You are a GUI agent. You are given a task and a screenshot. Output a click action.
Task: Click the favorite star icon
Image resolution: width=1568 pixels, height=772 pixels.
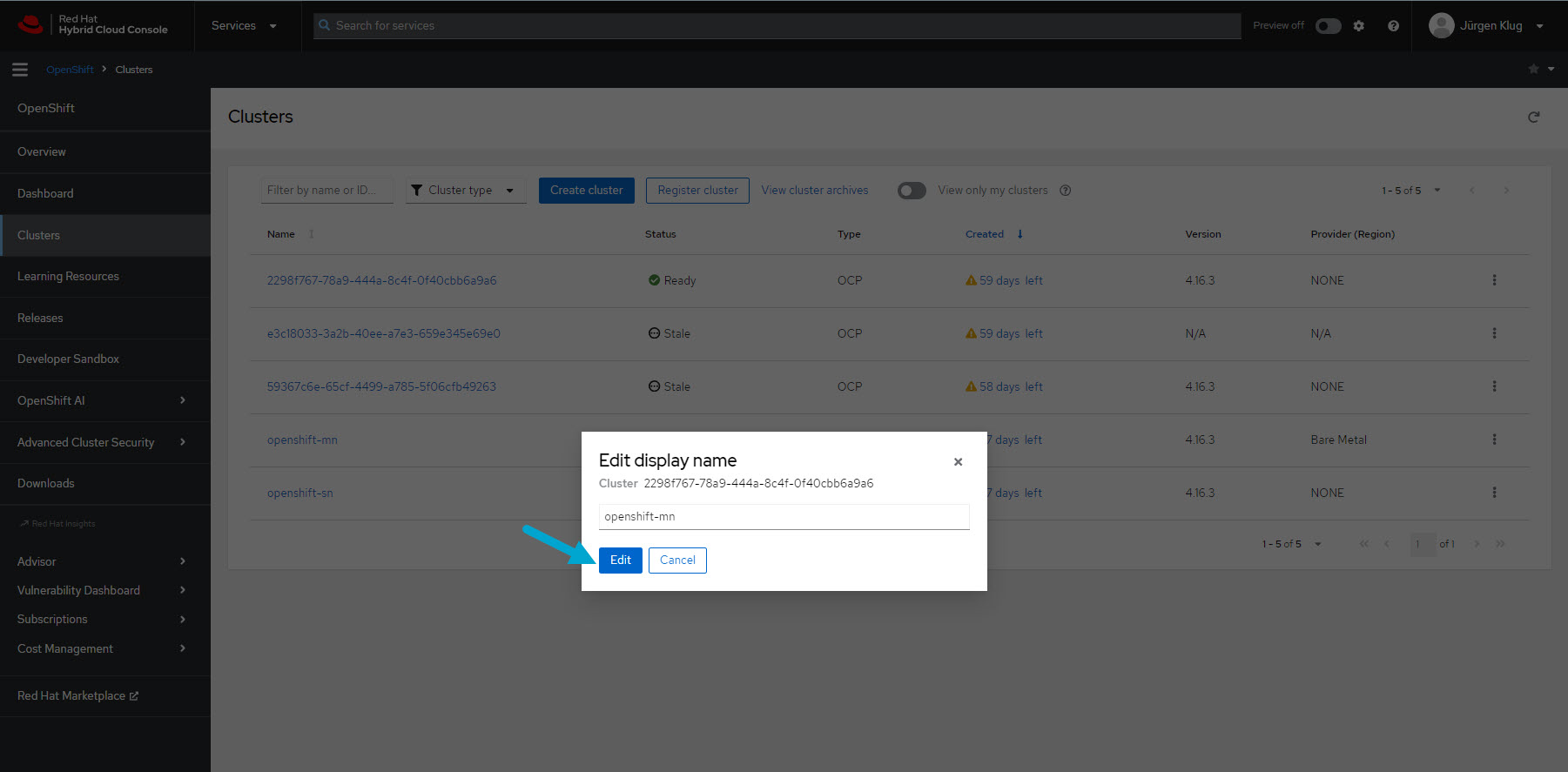coord(1533,69)
